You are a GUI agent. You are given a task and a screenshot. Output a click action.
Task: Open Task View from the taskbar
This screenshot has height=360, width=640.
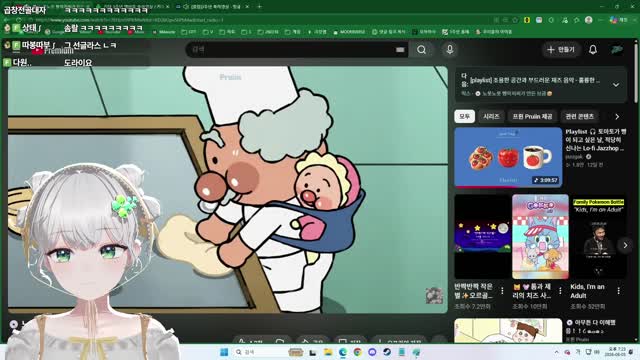[x=313, y=352]
